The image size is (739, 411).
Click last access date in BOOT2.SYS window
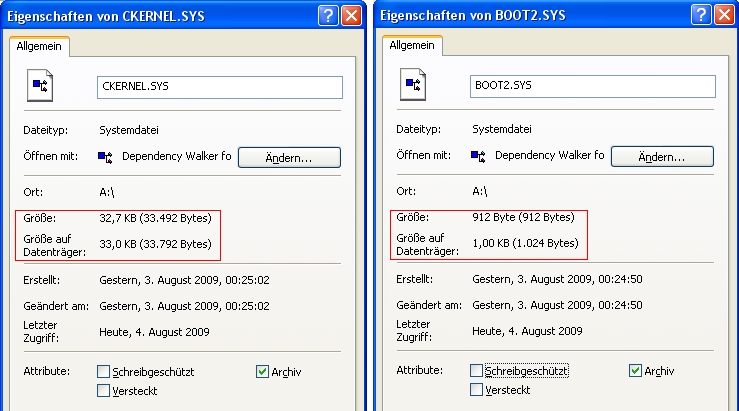527,331
